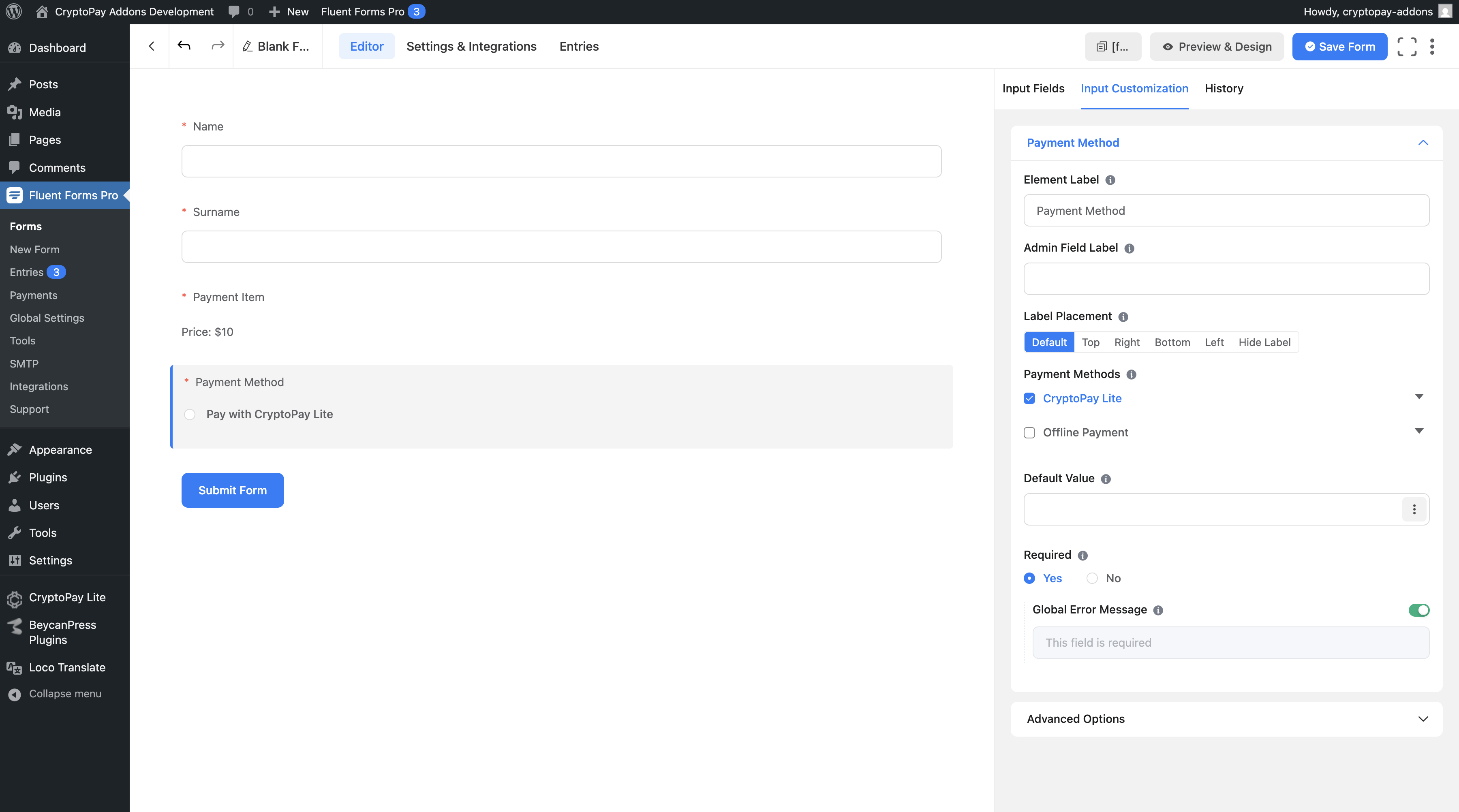
Task: Expand the Advanced Options section
Action: coord(1226,719)
